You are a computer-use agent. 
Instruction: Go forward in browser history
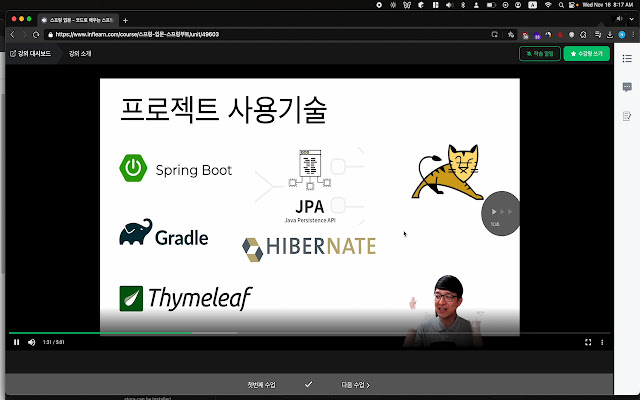tap(24, 35)
